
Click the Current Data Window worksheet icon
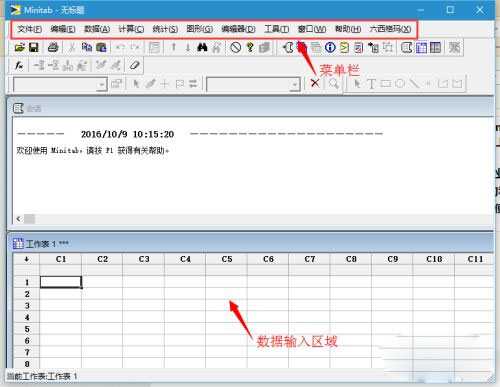421,47
